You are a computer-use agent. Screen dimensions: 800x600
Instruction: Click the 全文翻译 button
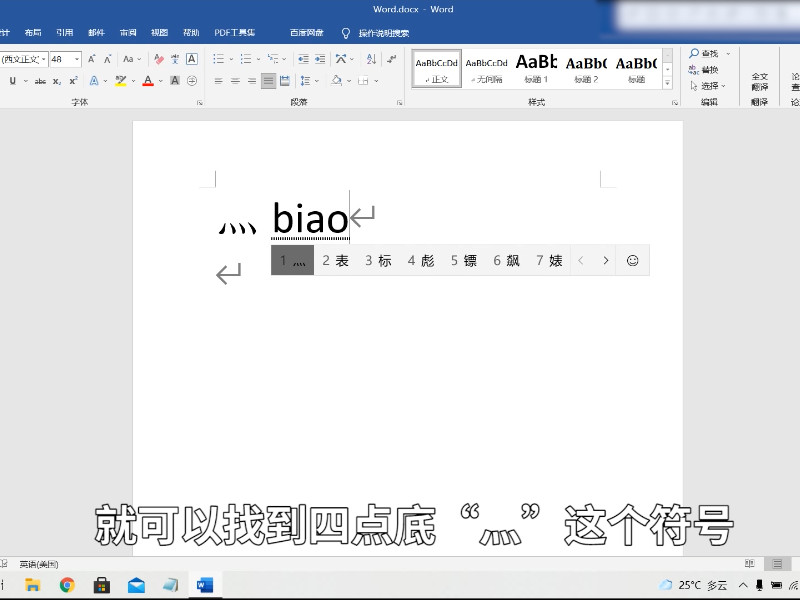760,81
